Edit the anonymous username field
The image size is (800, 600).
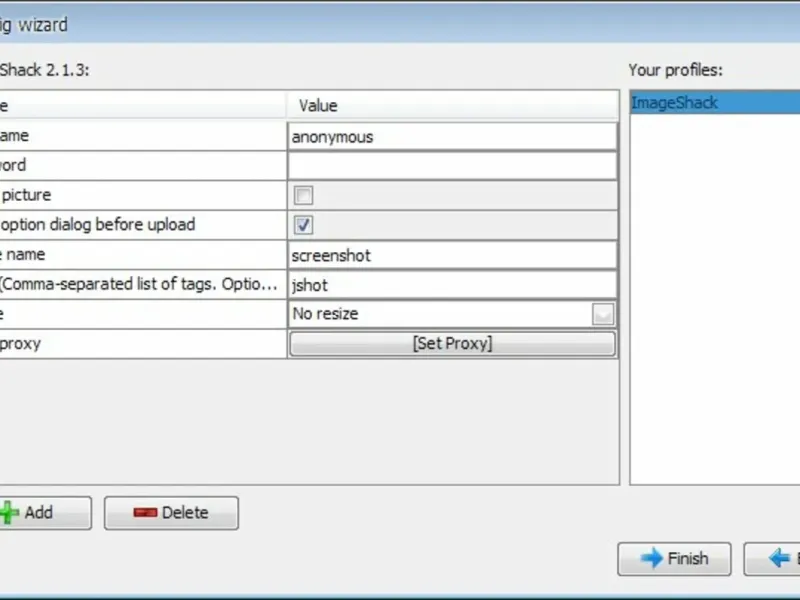(x=452, y=137)
